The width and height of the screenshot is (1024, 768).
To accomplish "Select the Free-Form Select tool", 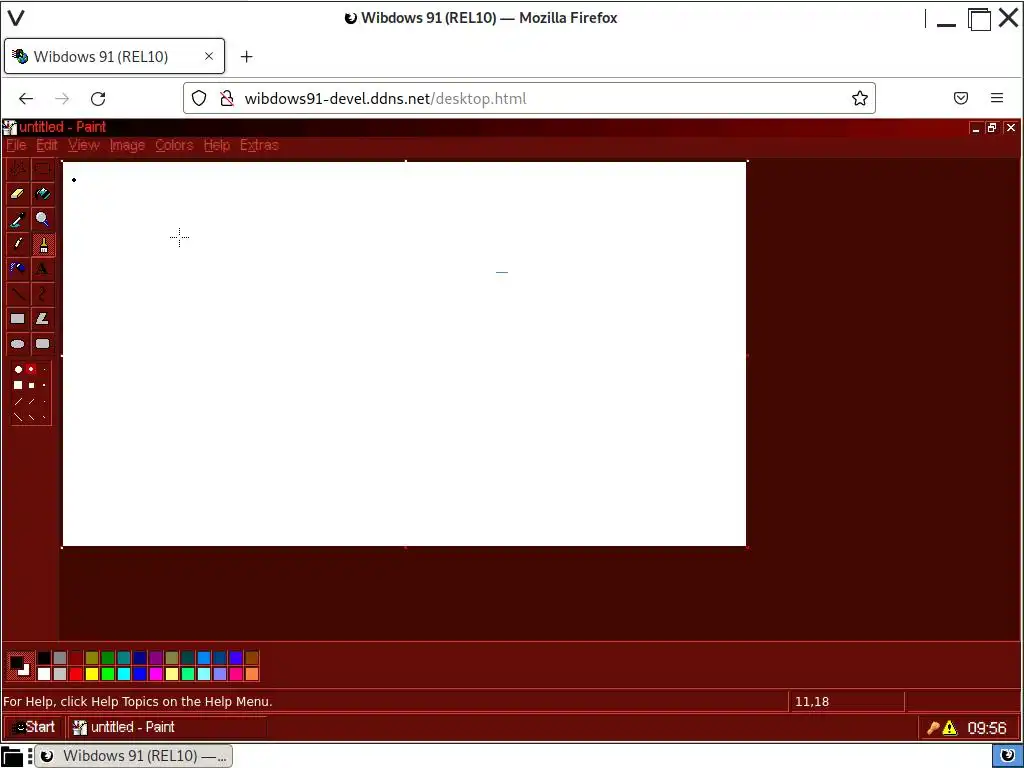I will [x=18, y=169].
